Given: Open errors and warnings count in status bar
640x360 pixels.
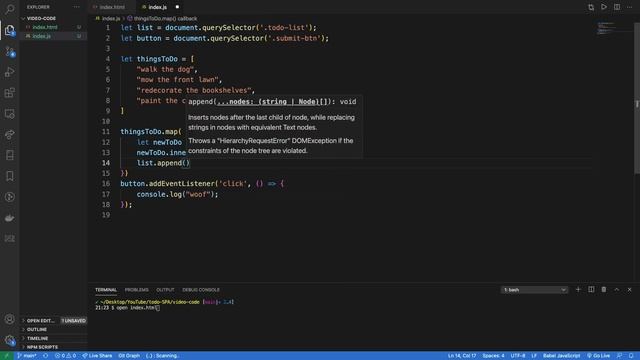Looking at the screenshot, I should (65, 356).
